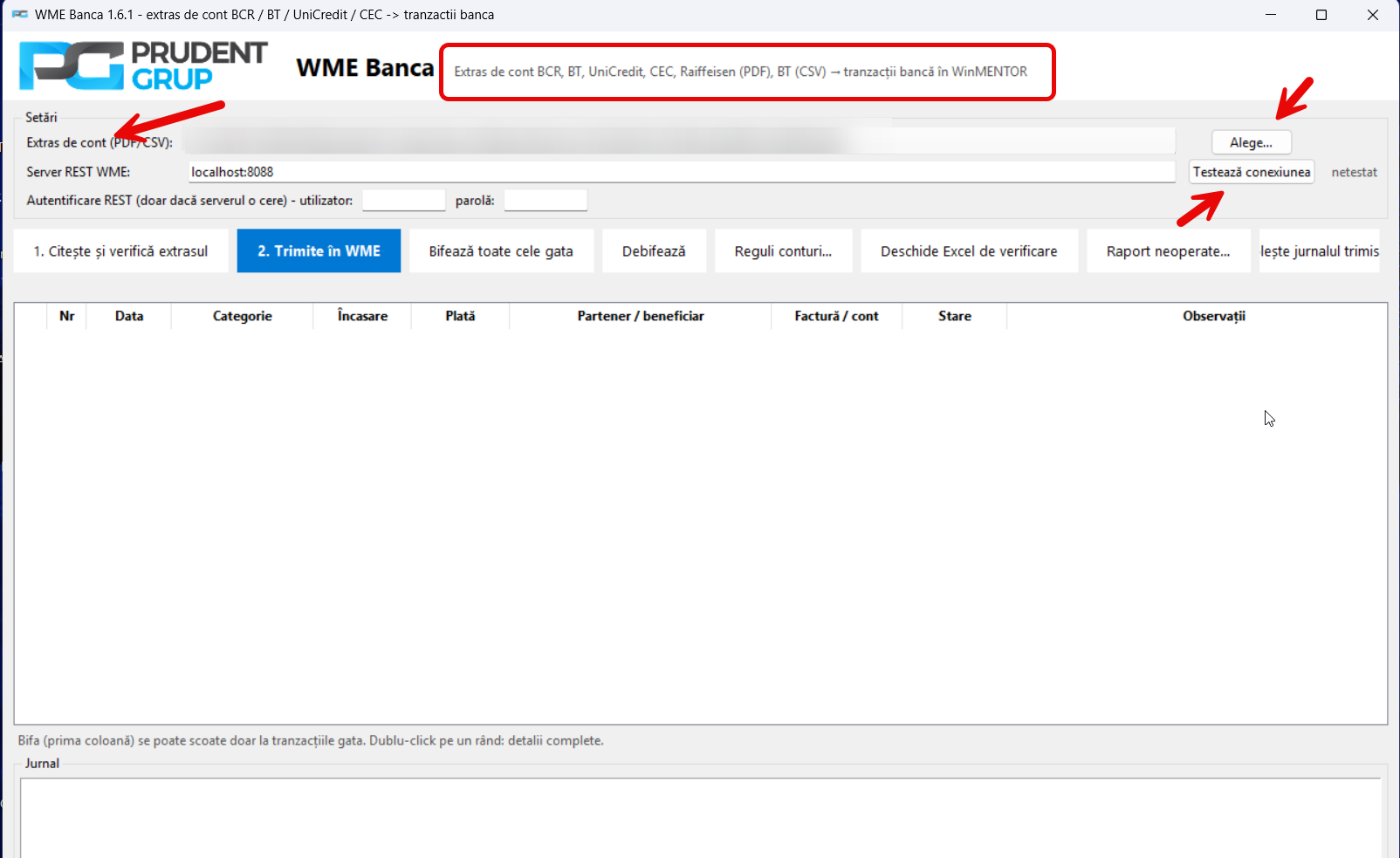Screen dimensions: 1400x858
Task: Click the Plată column header
Action: [x=460, y=316]
